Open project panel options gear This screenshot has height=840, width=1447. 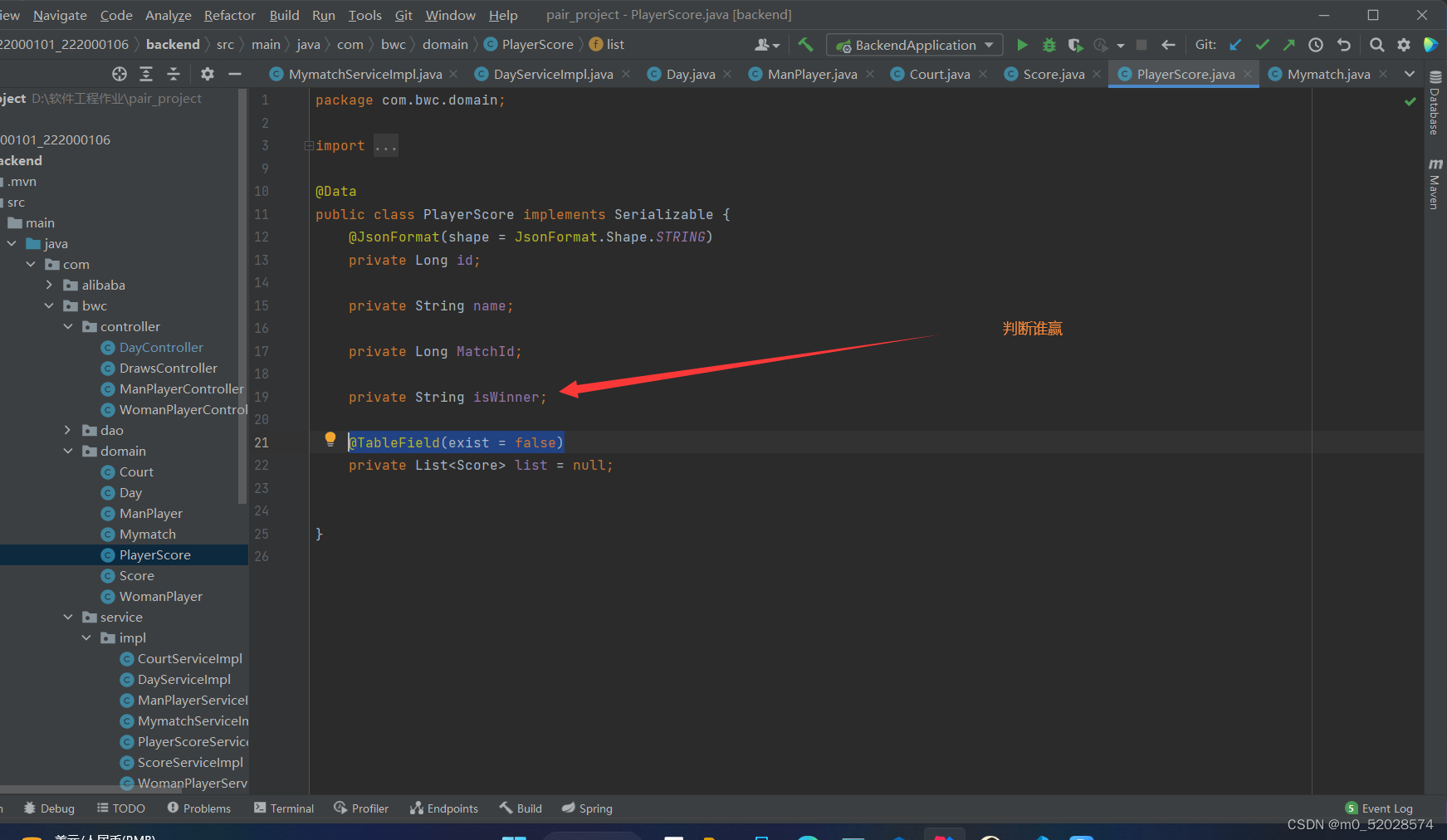tap(208, 74)
